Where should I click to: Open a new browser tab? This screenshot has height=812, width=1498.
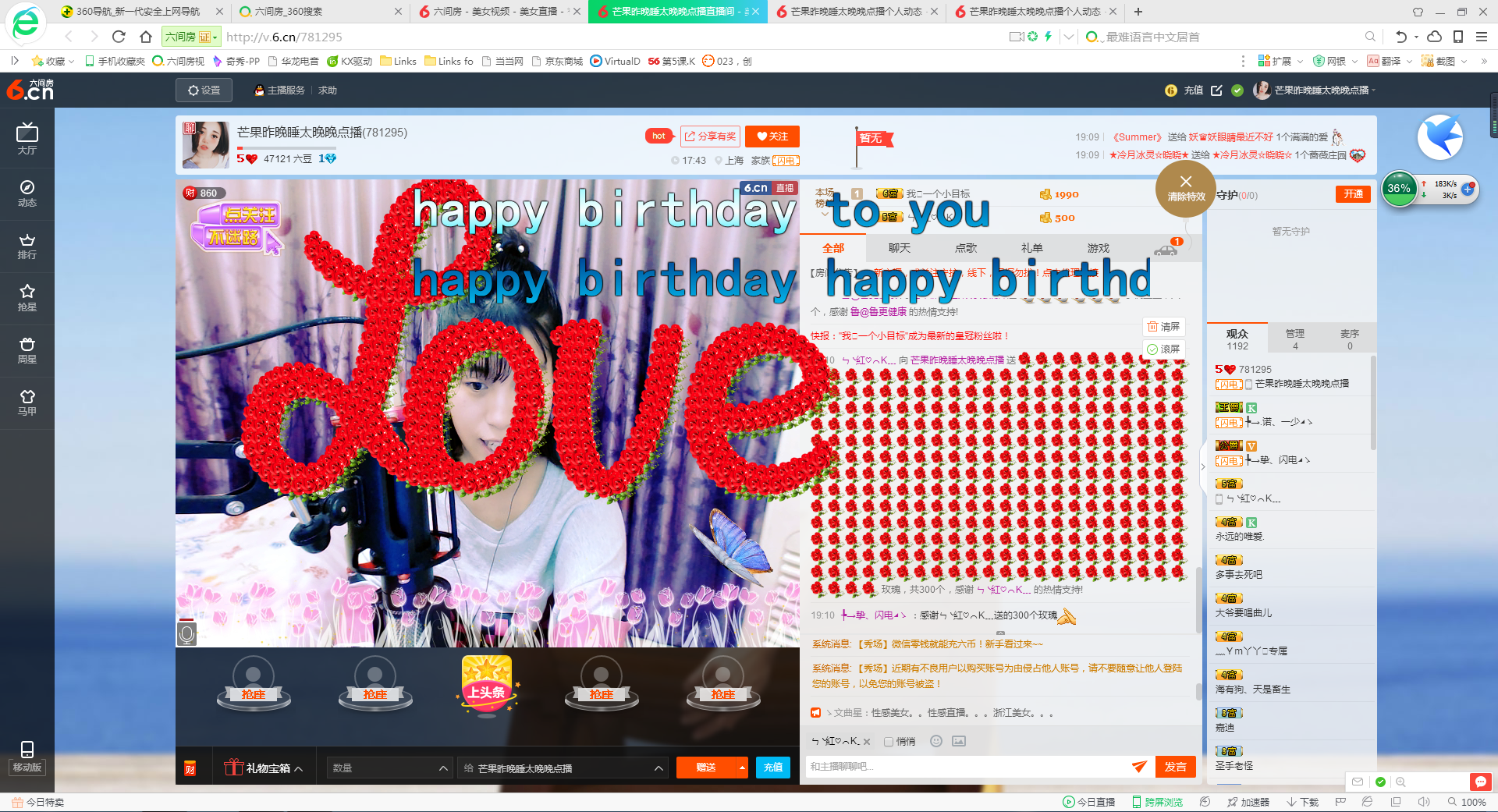click(x=1138, y=12)
